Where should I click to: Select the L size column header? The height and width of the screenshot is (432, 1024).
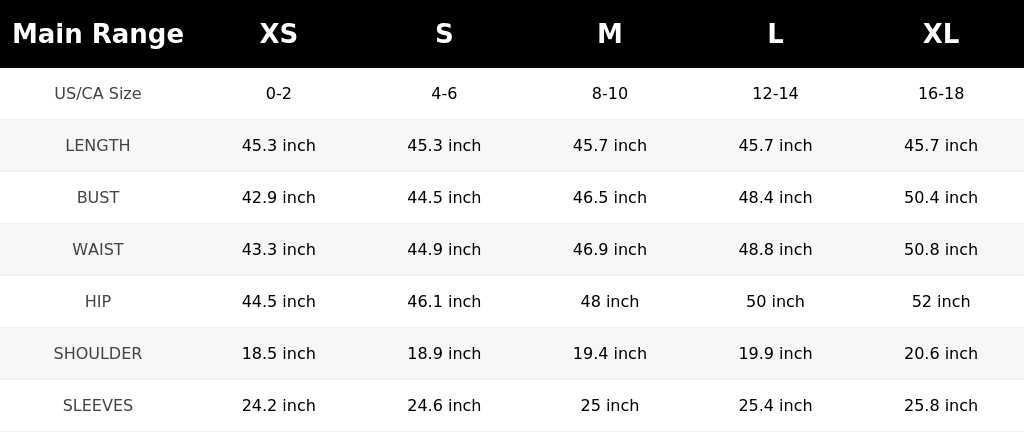coord(775,34)
